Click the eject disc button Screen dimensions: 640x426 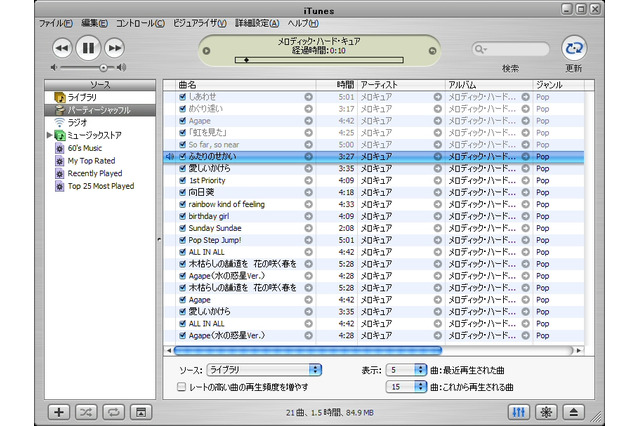coord(573,412)
